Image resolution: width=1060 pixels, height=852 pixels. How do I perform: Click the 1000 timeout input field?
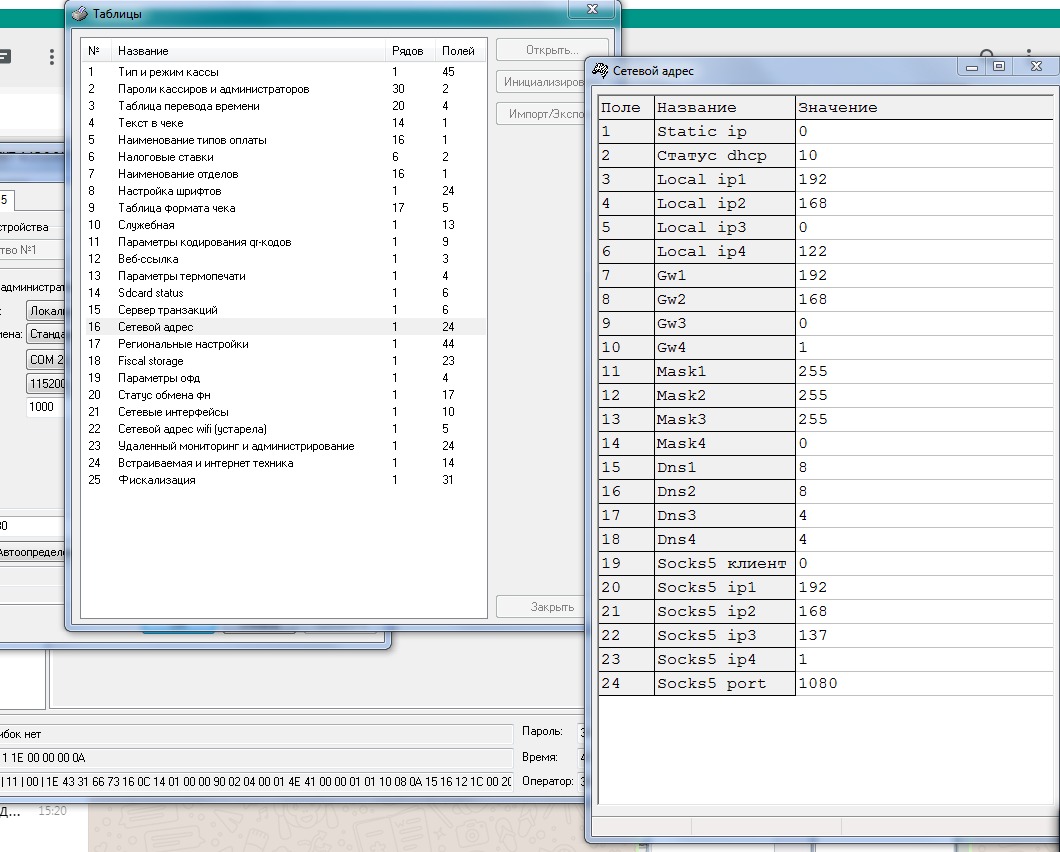[46, 406]
